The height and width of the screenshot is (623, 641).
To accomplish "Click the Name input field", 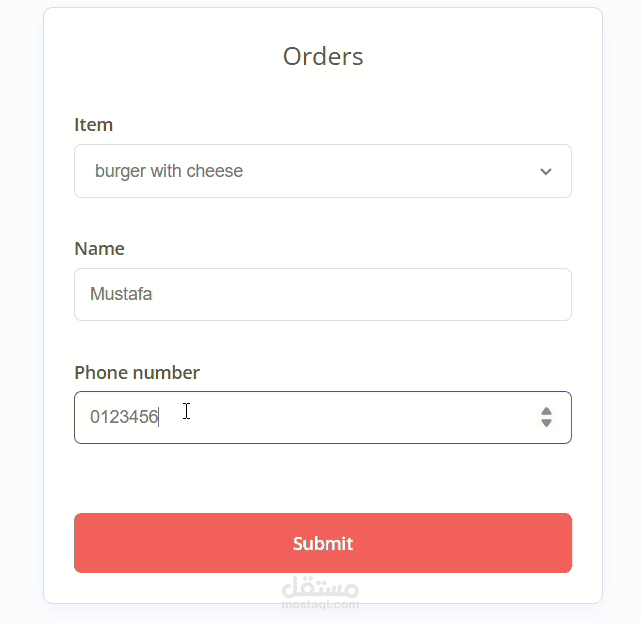I will [x=322, y=294].
